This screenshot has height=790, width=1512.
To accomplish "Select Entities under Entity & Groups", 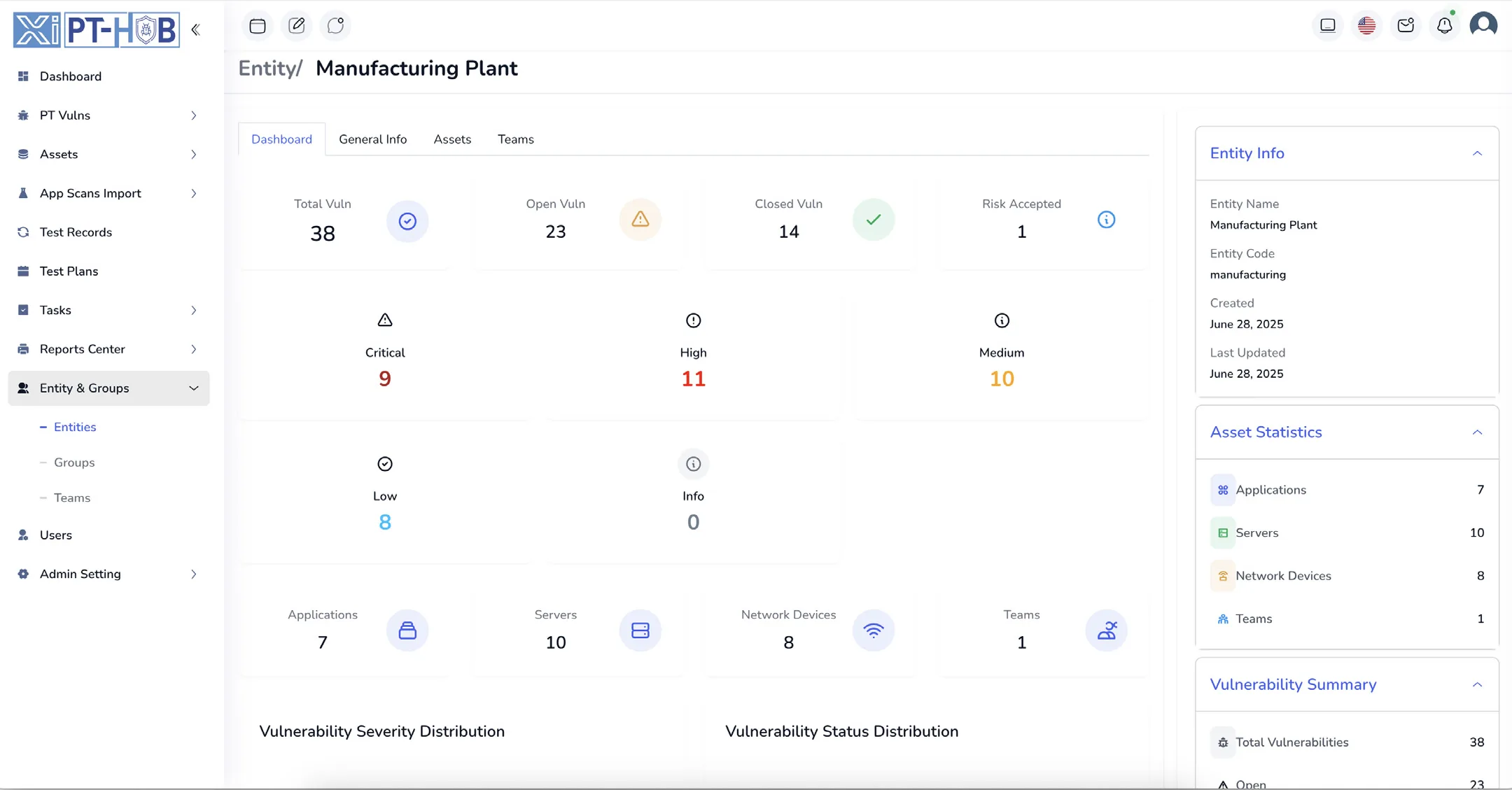I will tap(75, 428).
